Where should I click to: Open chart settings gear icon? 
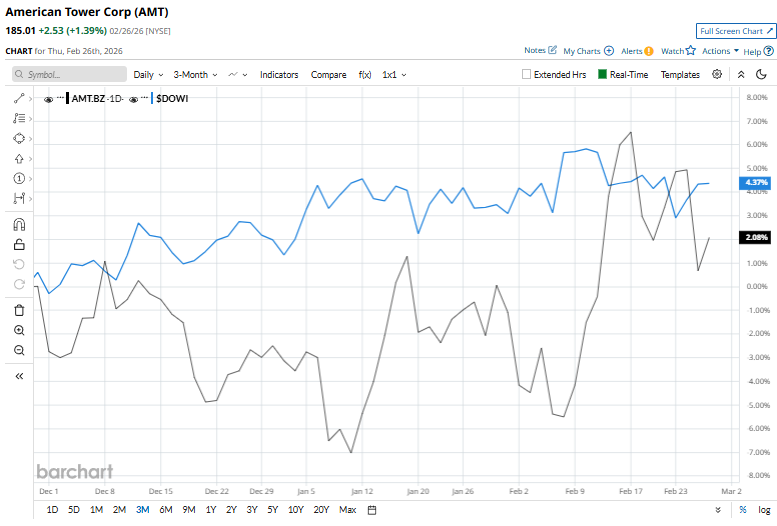click(717, 74)
